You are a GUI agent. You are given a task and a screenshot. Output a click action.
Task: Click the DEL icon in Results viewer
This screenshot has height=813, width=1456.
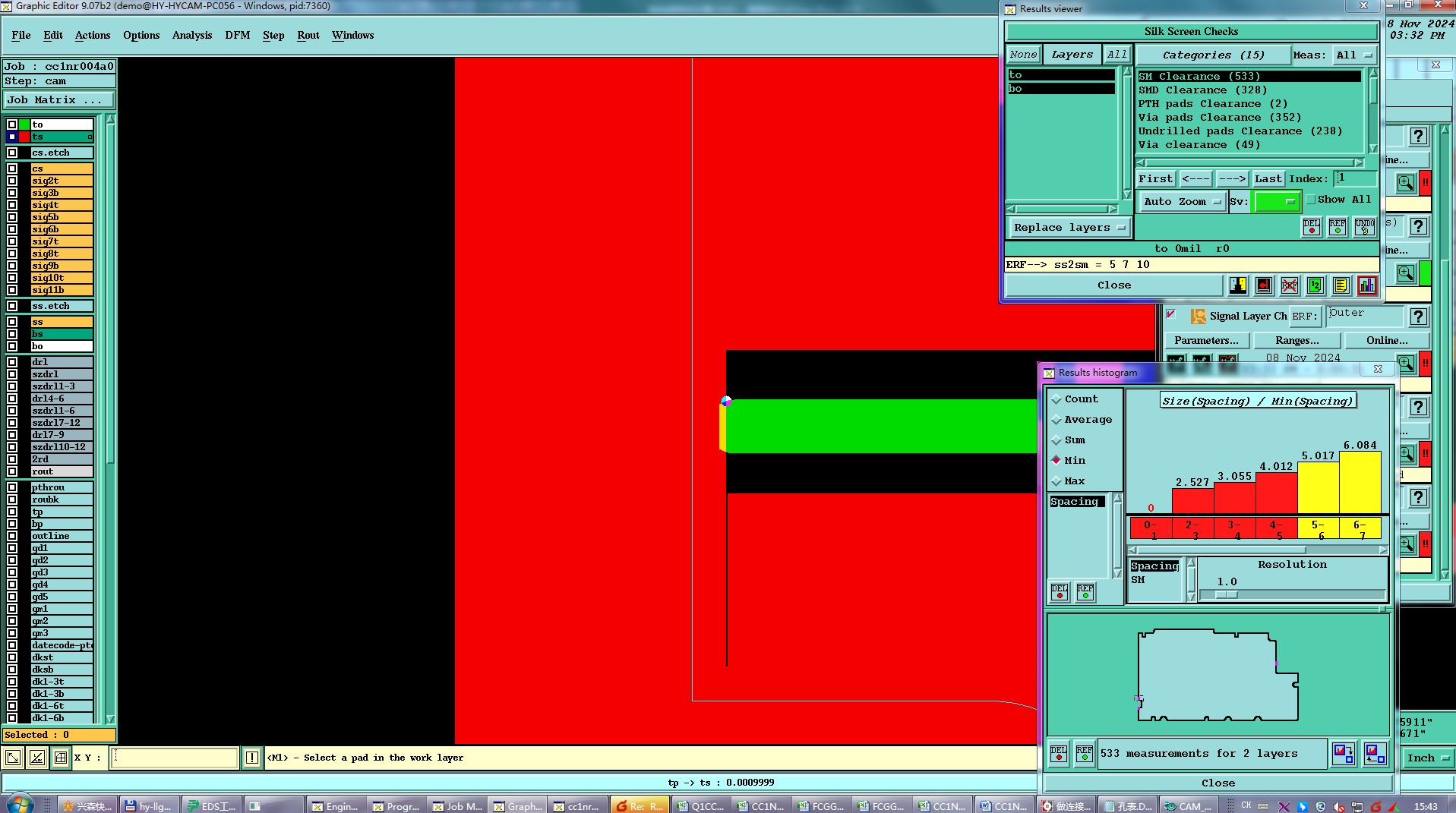[x=1311, y=227]
